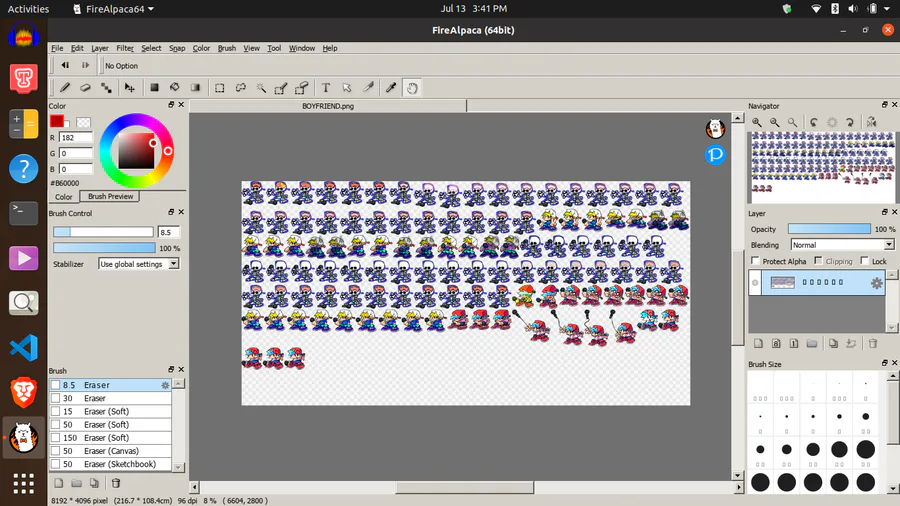
Task: Switch to Brush Preview tab
Action: click(110, 196)
